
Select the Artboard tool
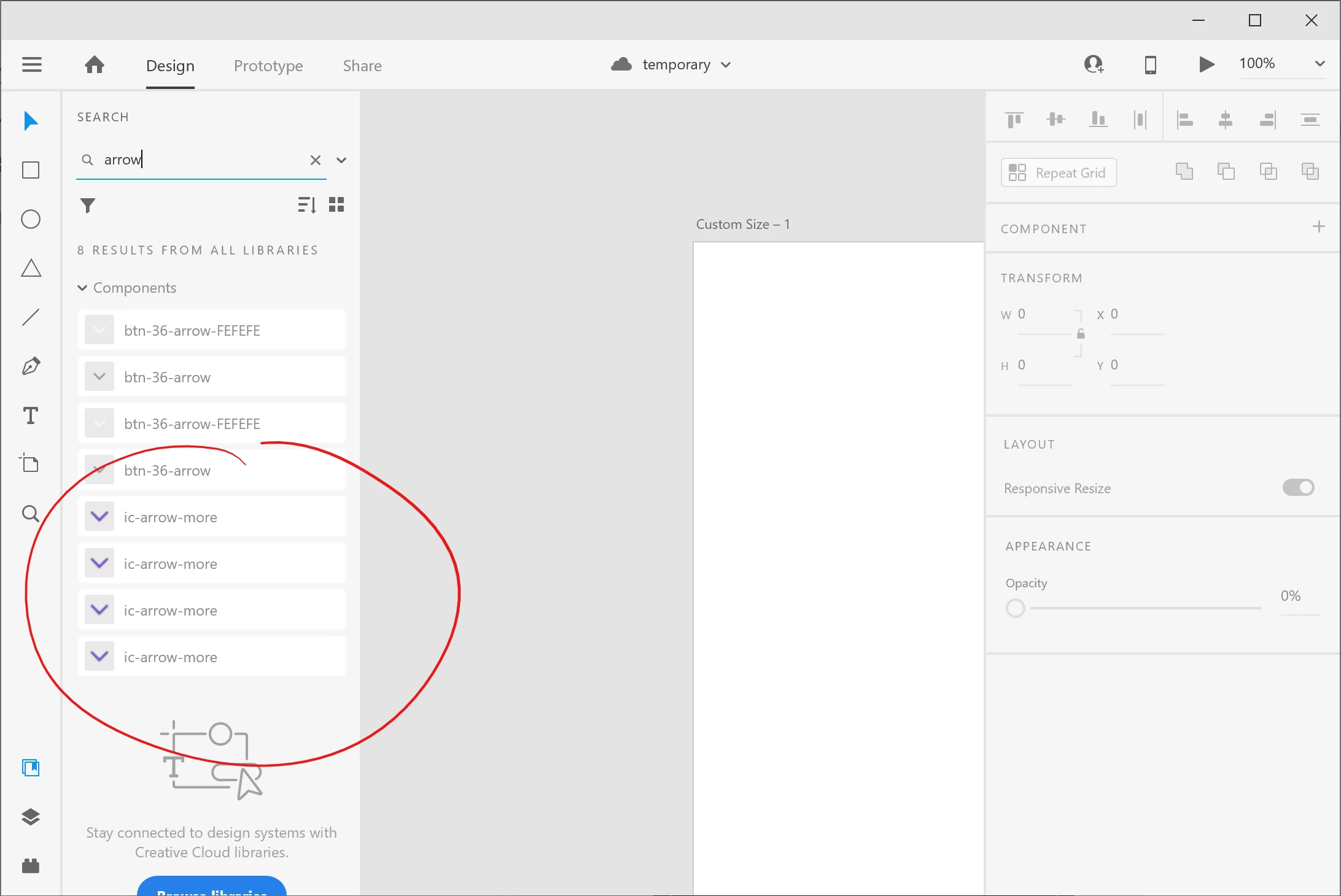[29, 463]
